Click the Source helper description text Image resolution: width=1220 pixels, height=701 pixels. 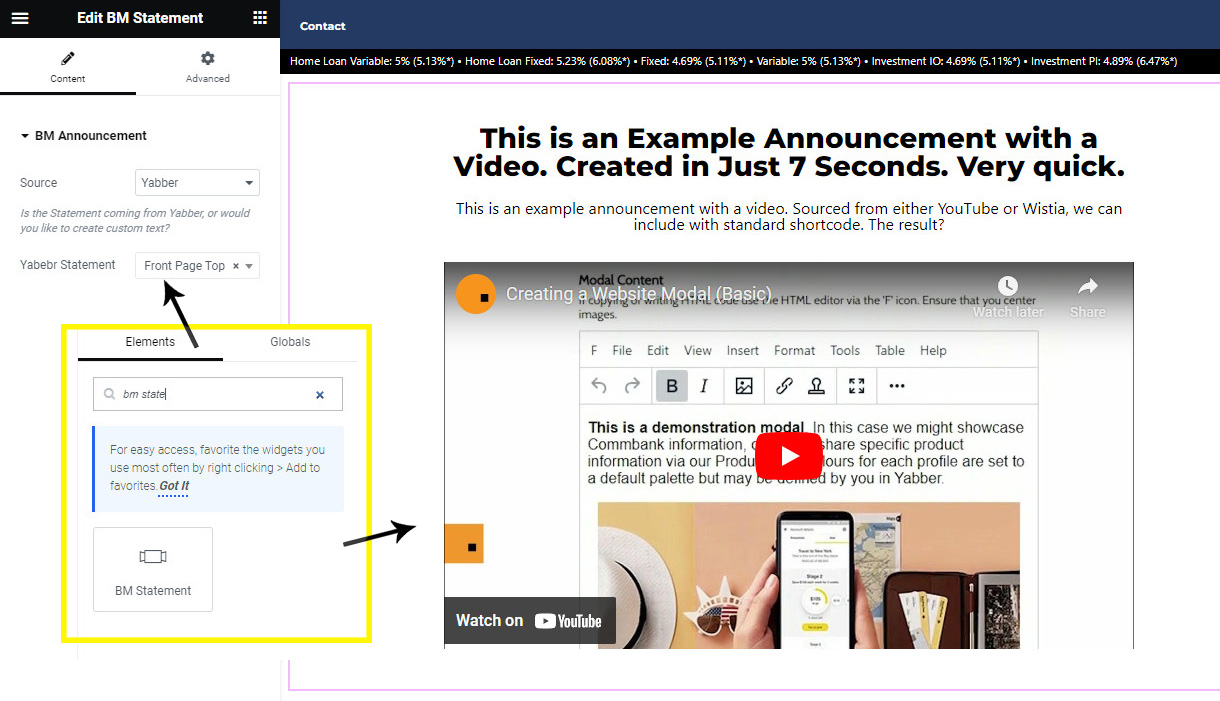[x=135, y=221]
